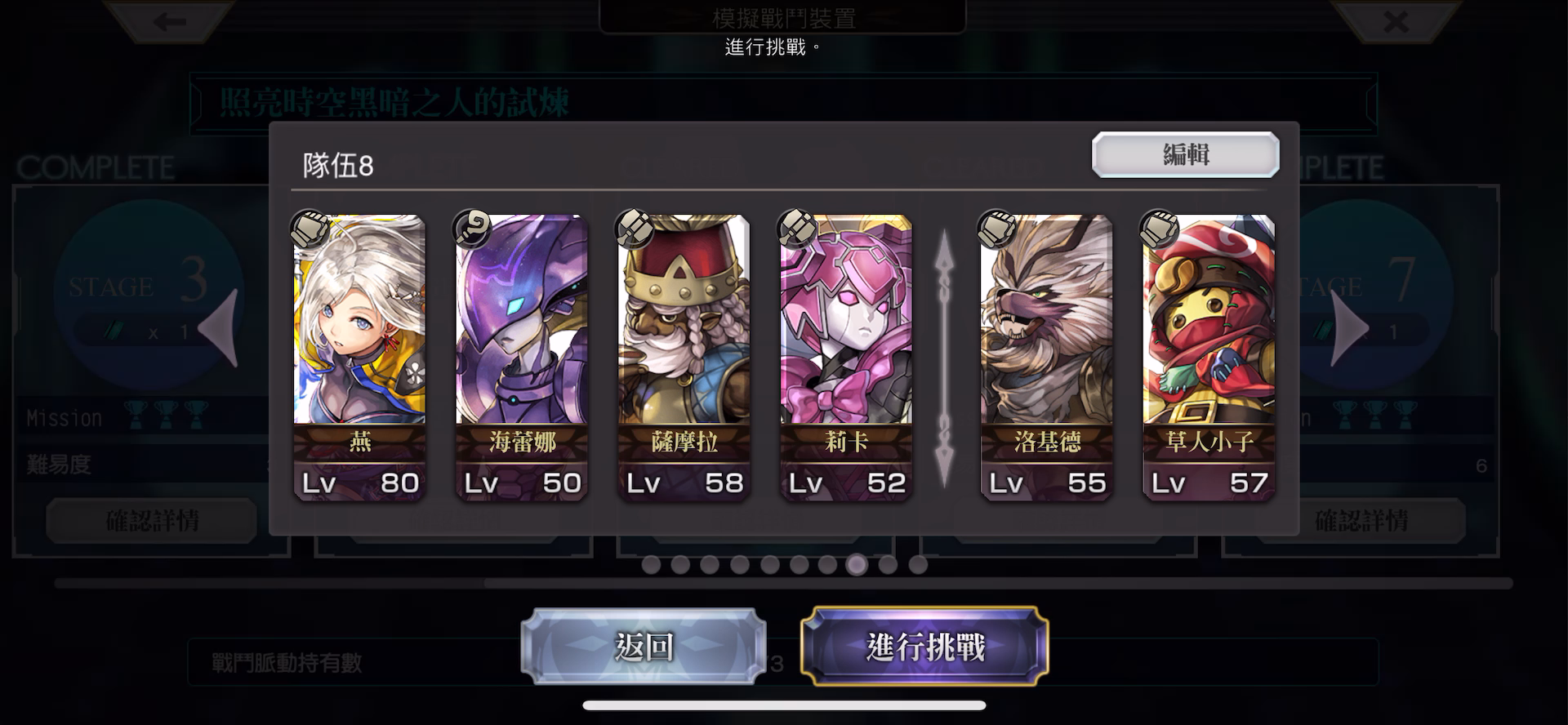Select 燕 character card portrait
The image size is (1568, 725).
(x=359, y=358)
